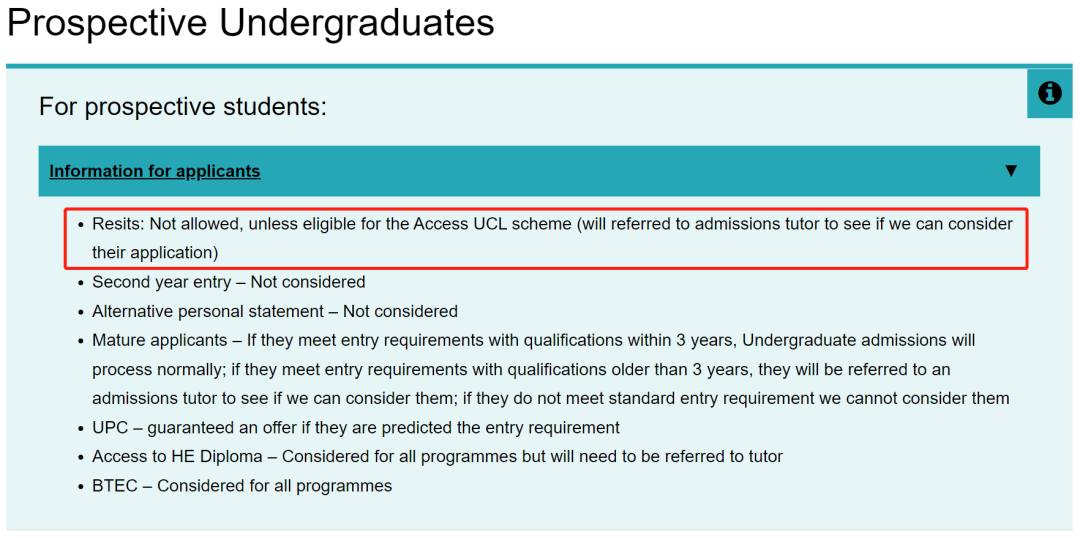Click the Second year entry bullet item

[229, 282]
